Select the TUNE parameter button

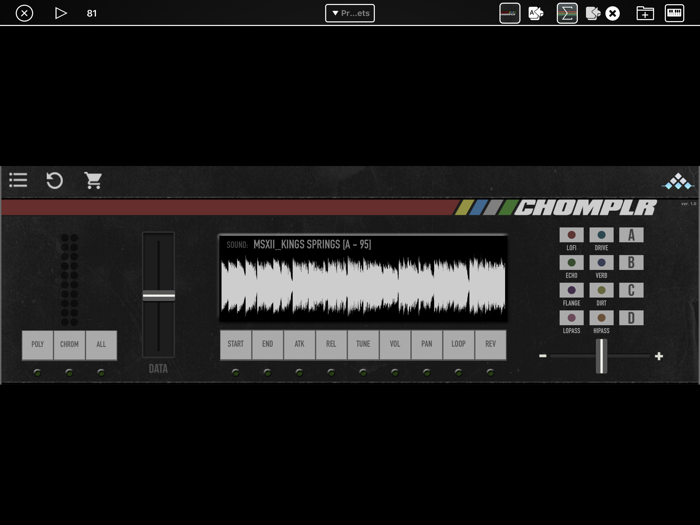click(x=363, y=344)
